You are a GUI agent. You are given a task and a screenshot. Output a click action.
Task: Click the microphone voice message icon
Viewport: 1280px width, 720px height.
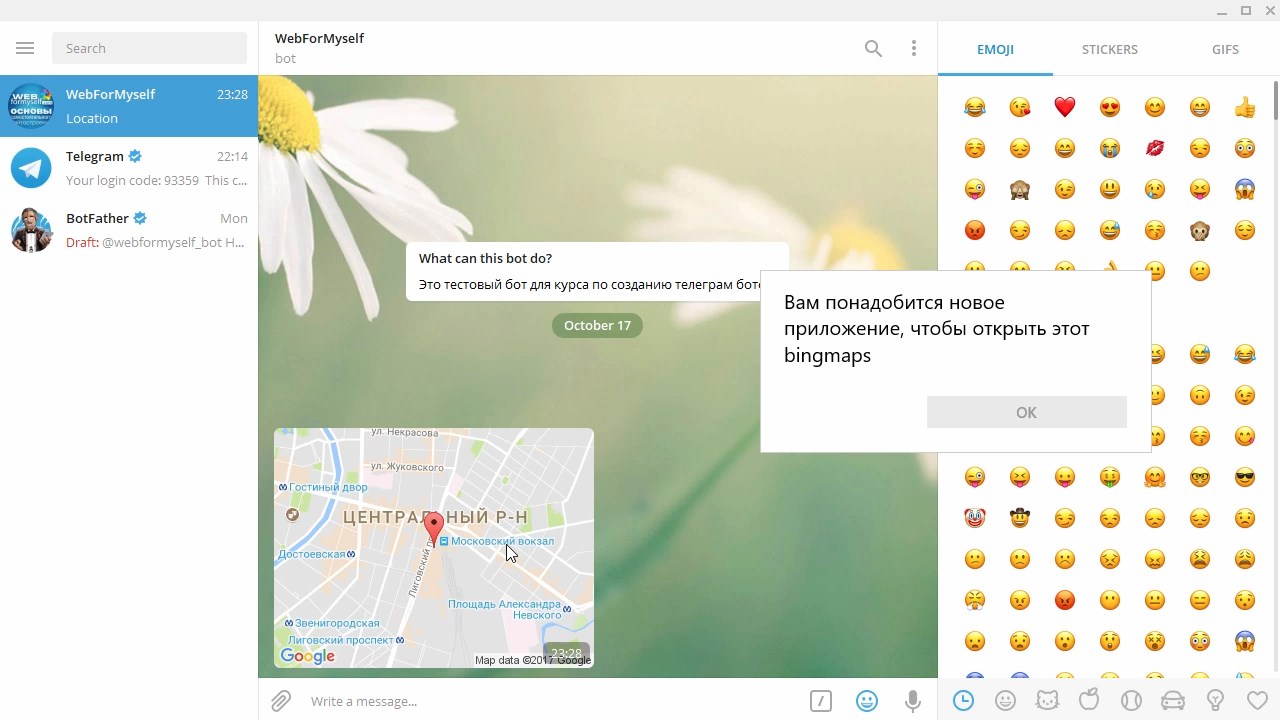(912, 701)
